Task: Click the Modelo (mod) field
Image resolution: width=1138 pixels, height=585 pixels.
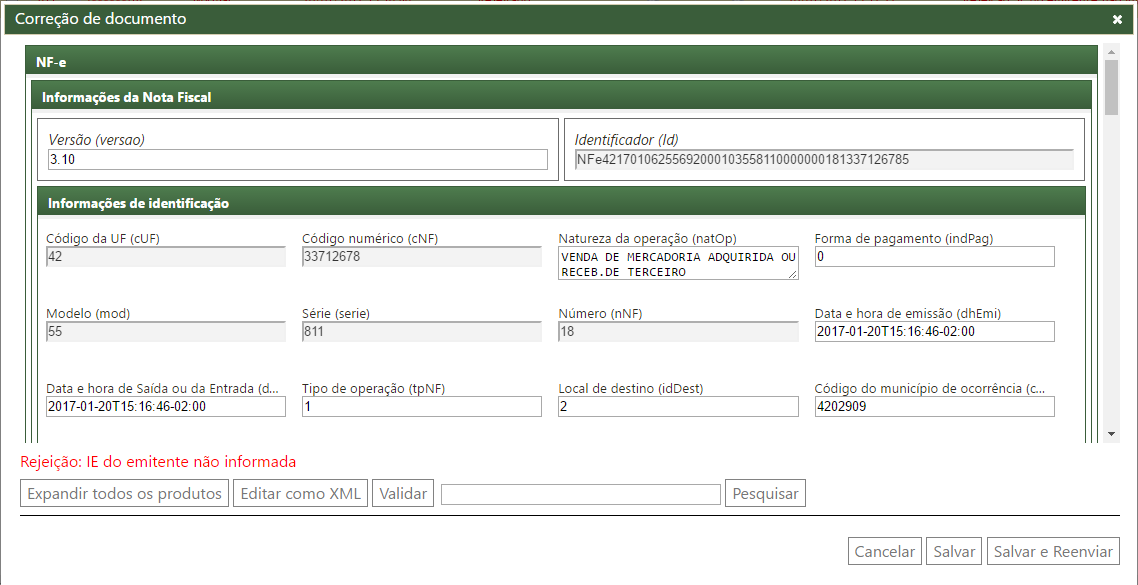Action: click(x=166, y=332)
